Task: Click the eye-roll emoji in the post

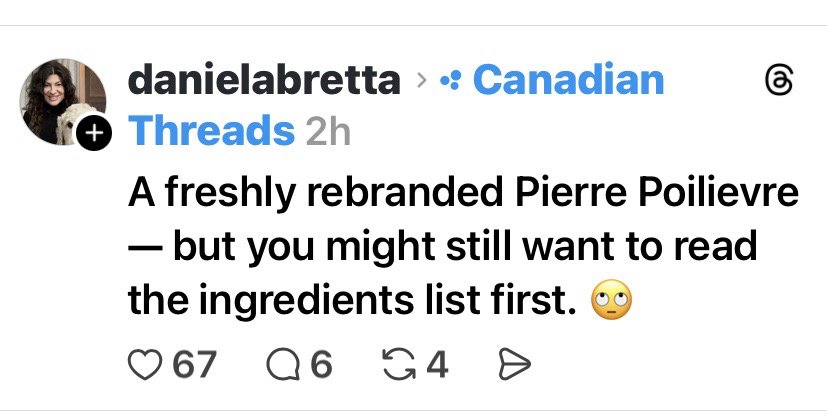Action: (x=611, y=298)
